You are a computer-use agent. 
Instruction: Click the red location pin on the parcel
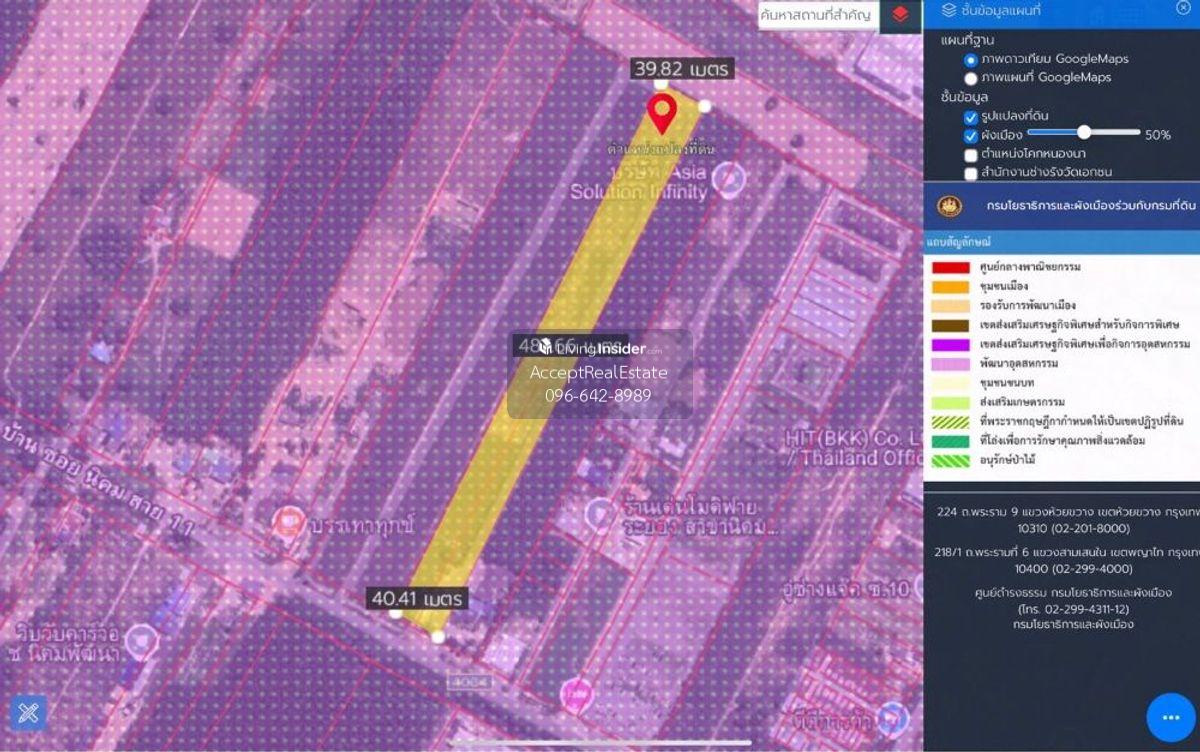(660, 113)
